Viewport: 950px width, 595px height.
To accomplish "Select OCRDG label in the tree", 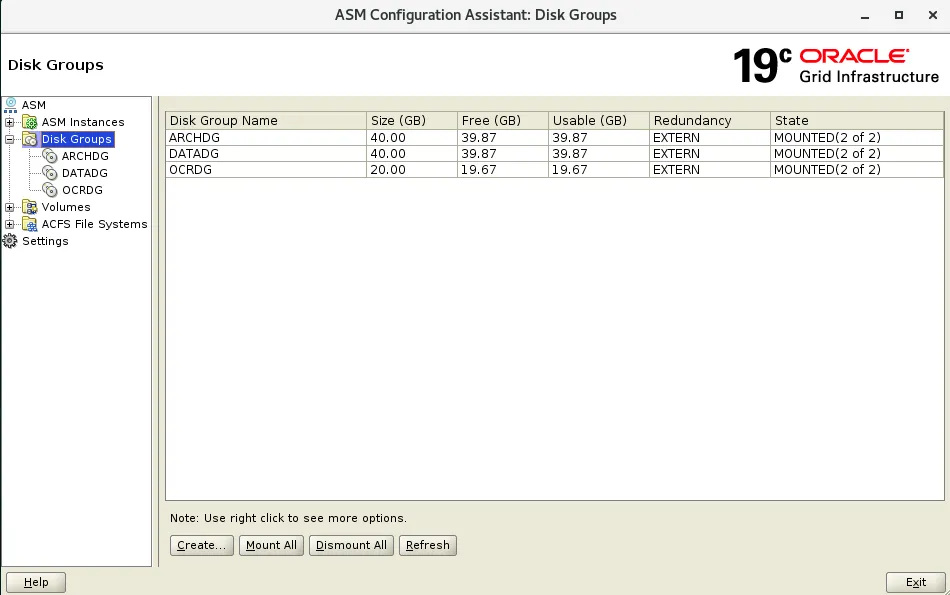I will 82,190.
